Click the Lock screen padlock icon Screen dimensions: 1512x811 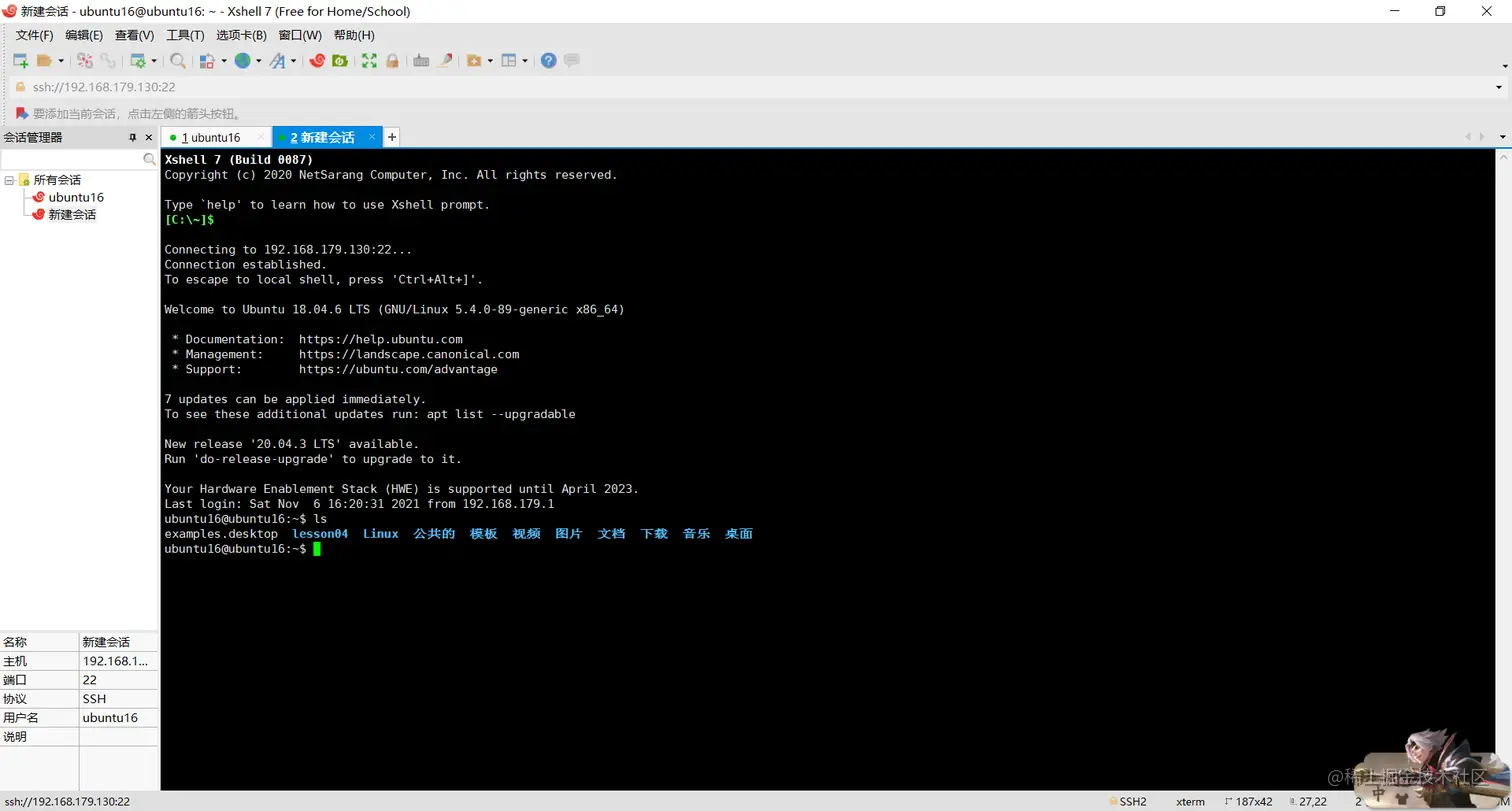coord(393,61)
